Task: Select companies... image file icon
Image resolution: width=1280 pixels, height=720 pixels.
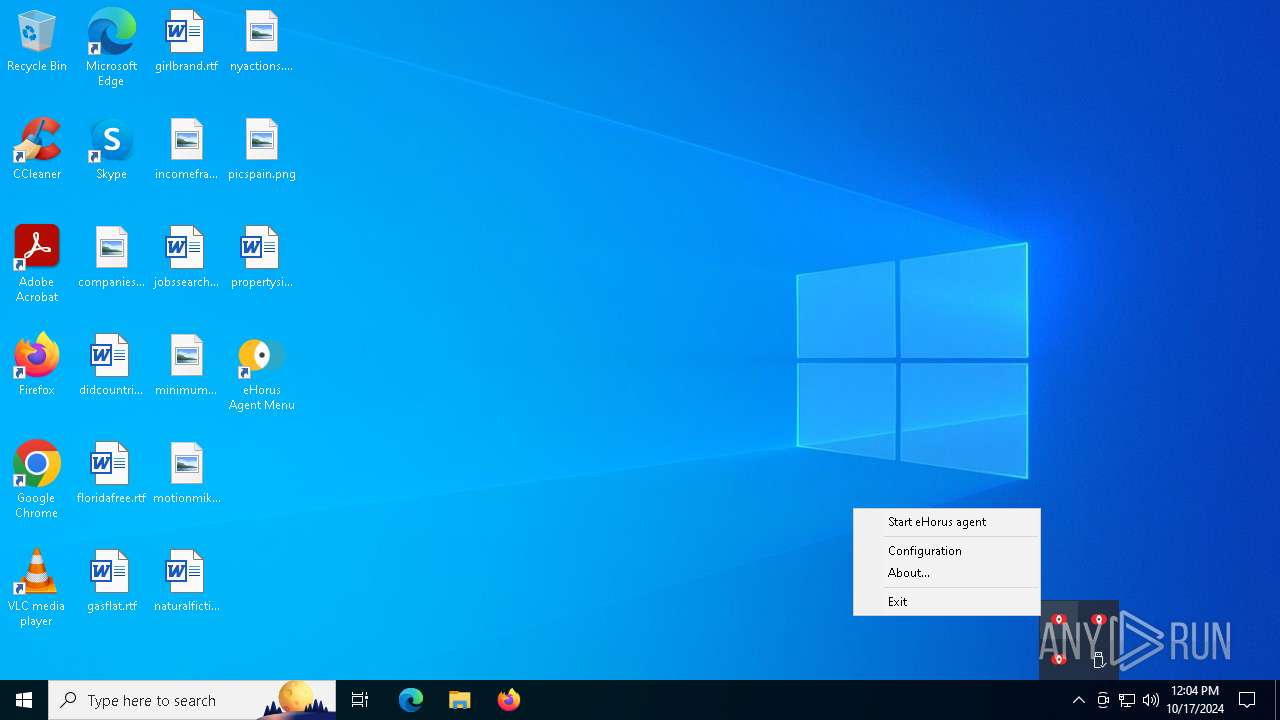Action: pos(111,258)
